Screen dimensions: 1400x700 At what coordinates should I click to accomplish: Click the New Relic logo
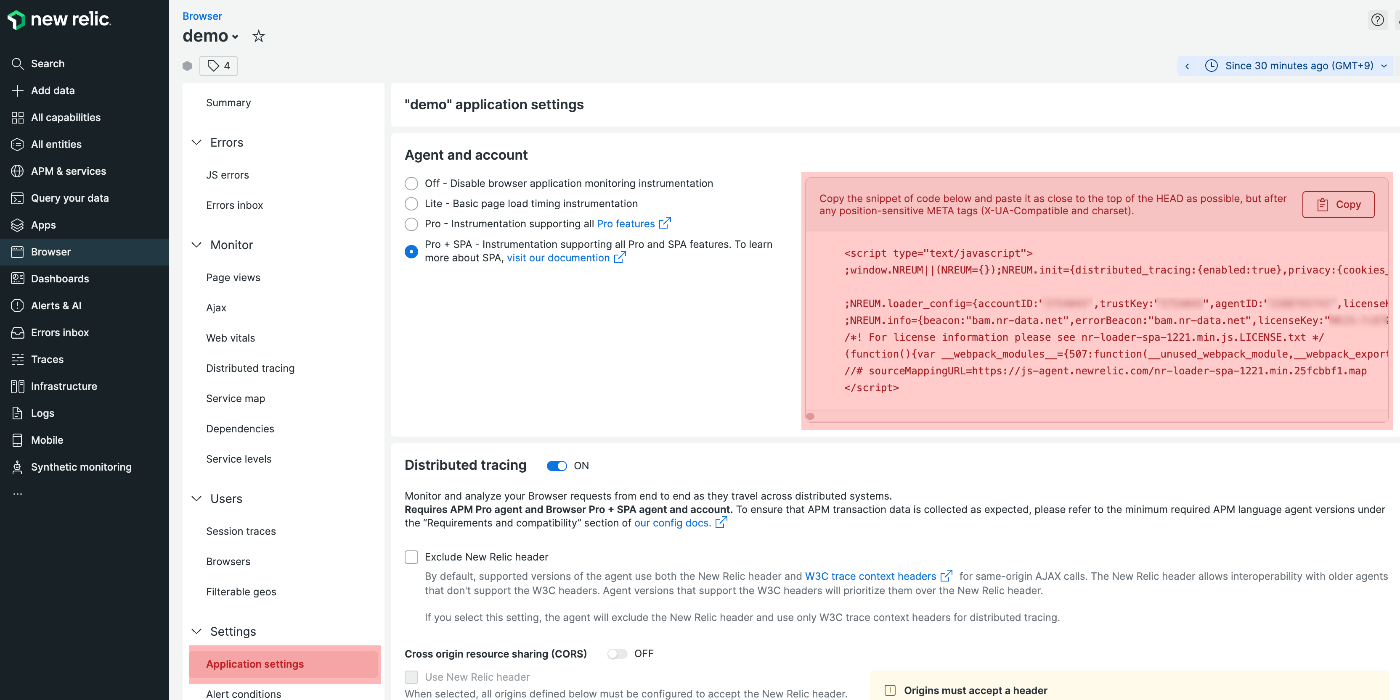[59, 20]
